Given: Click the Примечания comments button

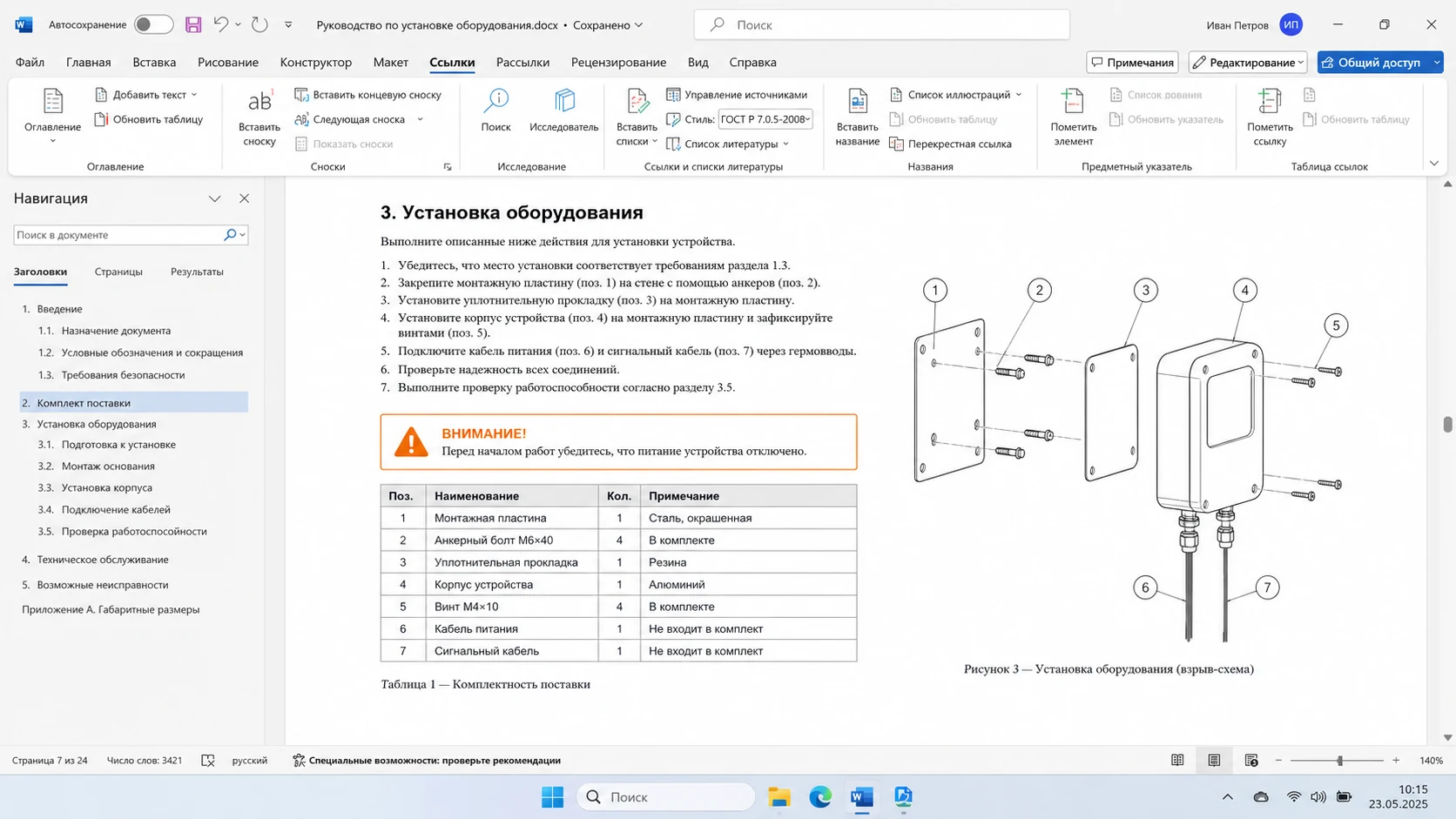Looking at the screenshot, I should [x=1132, y=62].
